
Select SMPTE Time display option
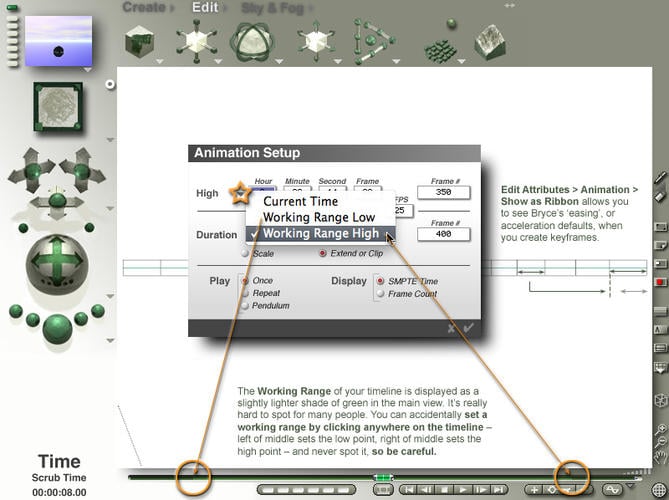coord(380,281)
